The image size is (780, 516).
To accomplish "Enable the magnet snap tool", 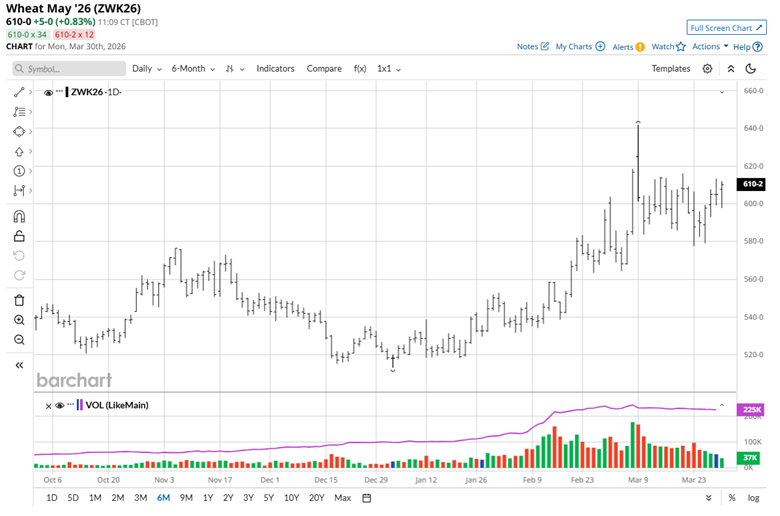I will pyautogui.click(x=19, y=217).
